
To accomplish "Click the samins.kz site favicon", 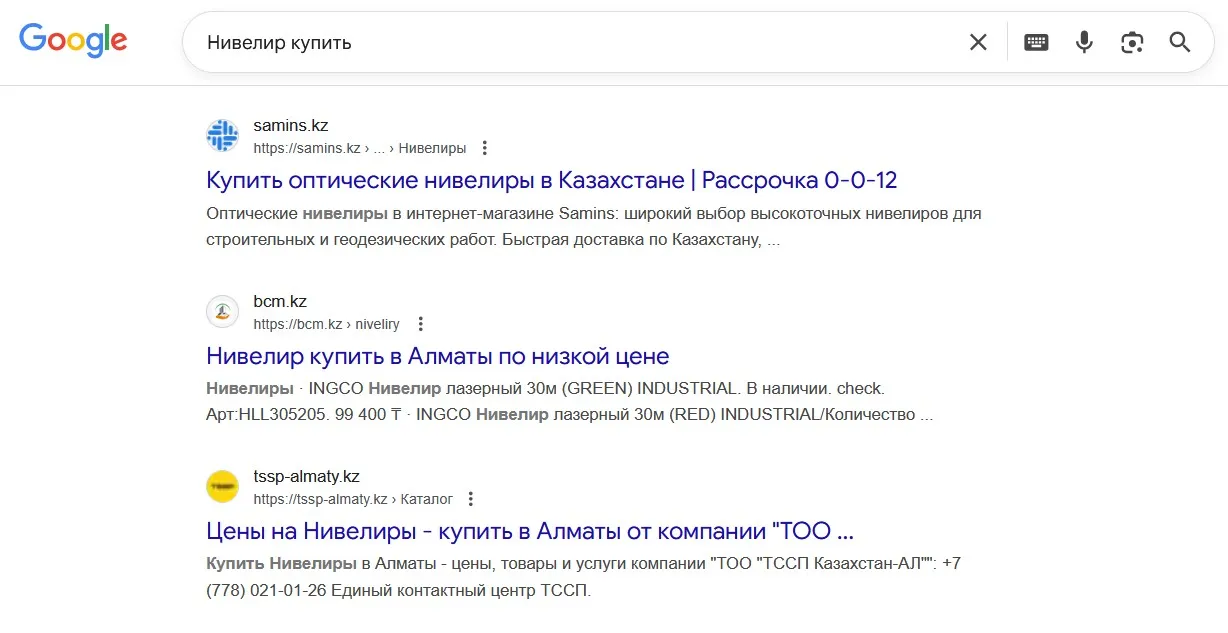I will point(222,136).
